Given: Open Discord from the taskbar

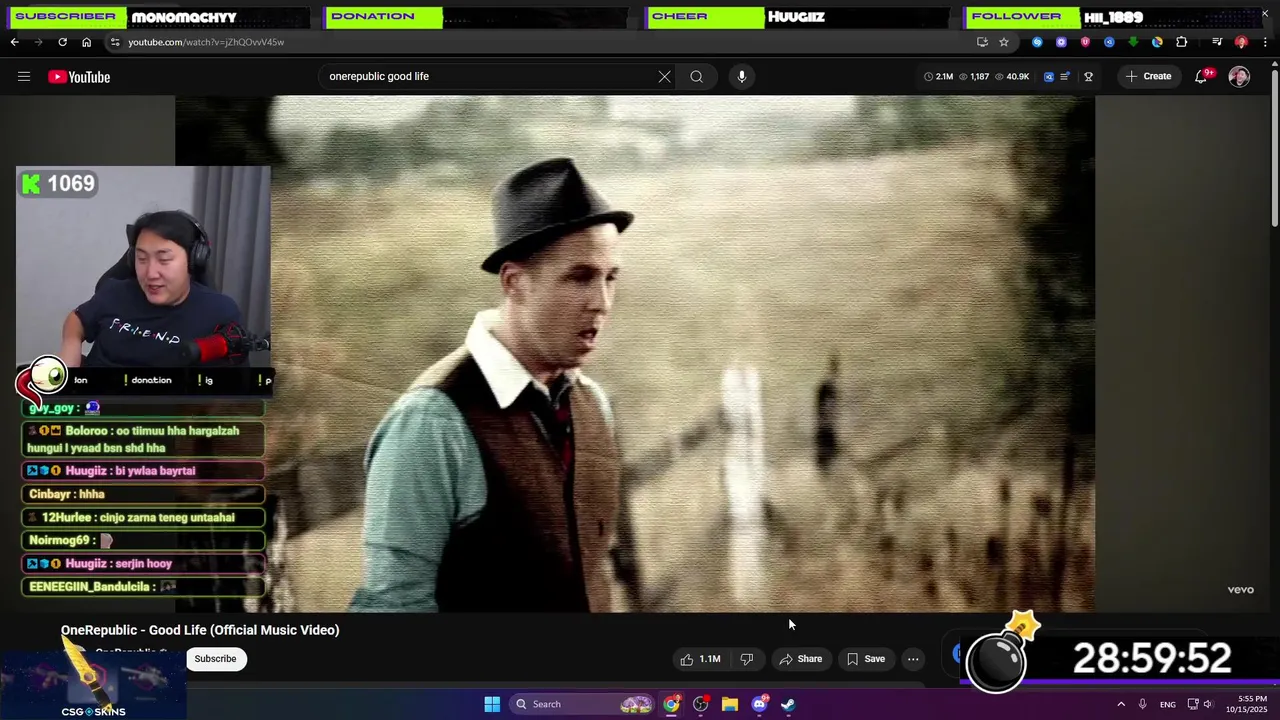Looking at the screenshot, I should (759, 704).
